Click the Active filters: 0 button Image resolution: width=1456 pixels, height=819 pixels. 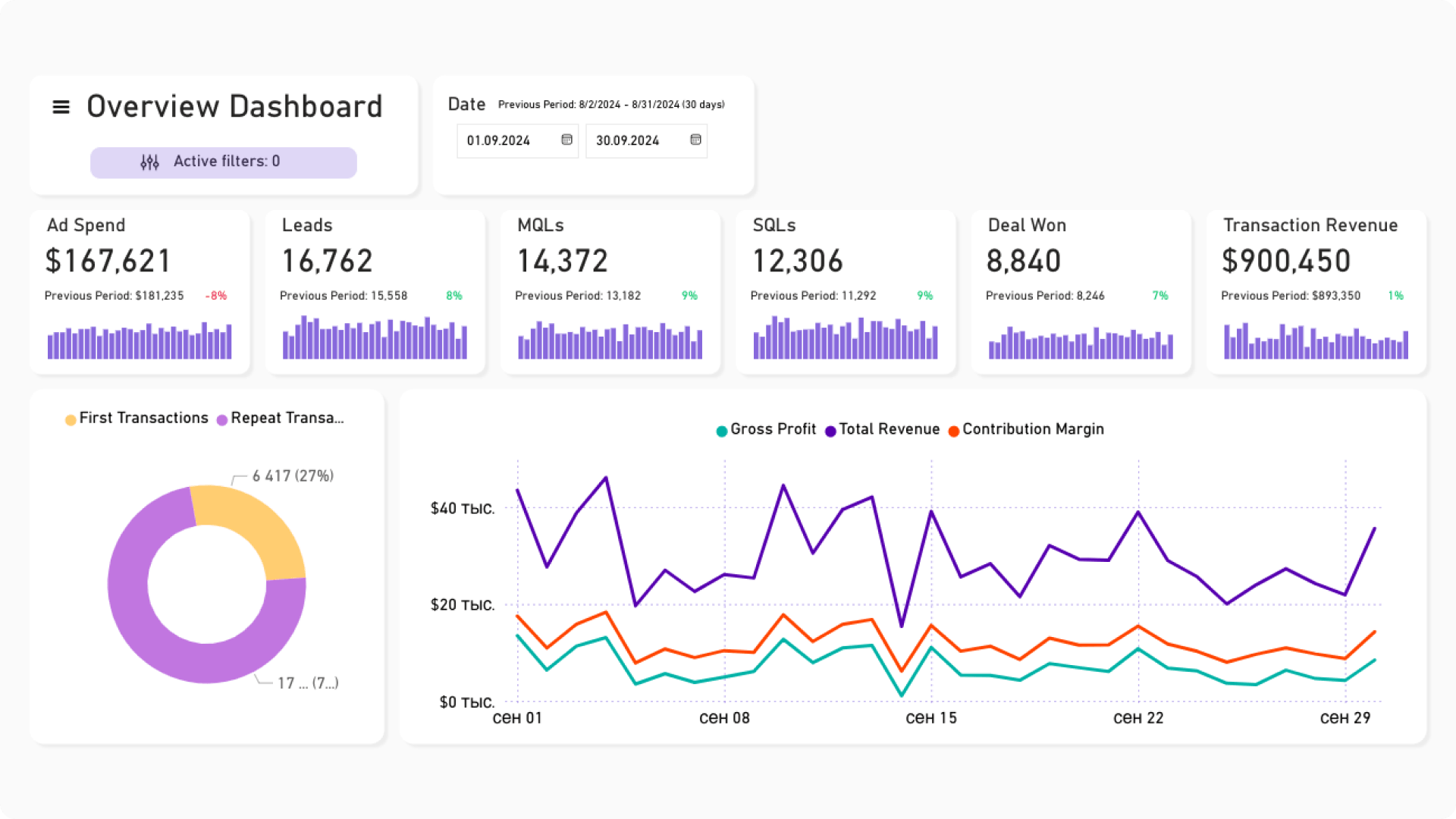[x=224, y=162]
